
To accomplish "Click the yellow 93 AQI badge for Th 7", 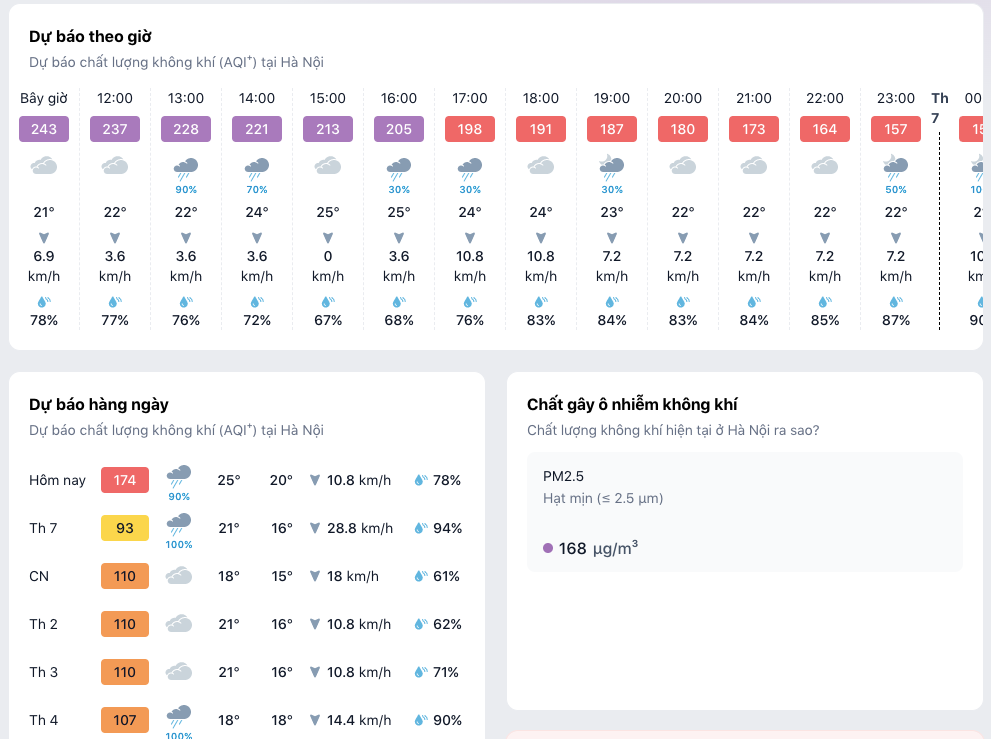I will (125, 528).
